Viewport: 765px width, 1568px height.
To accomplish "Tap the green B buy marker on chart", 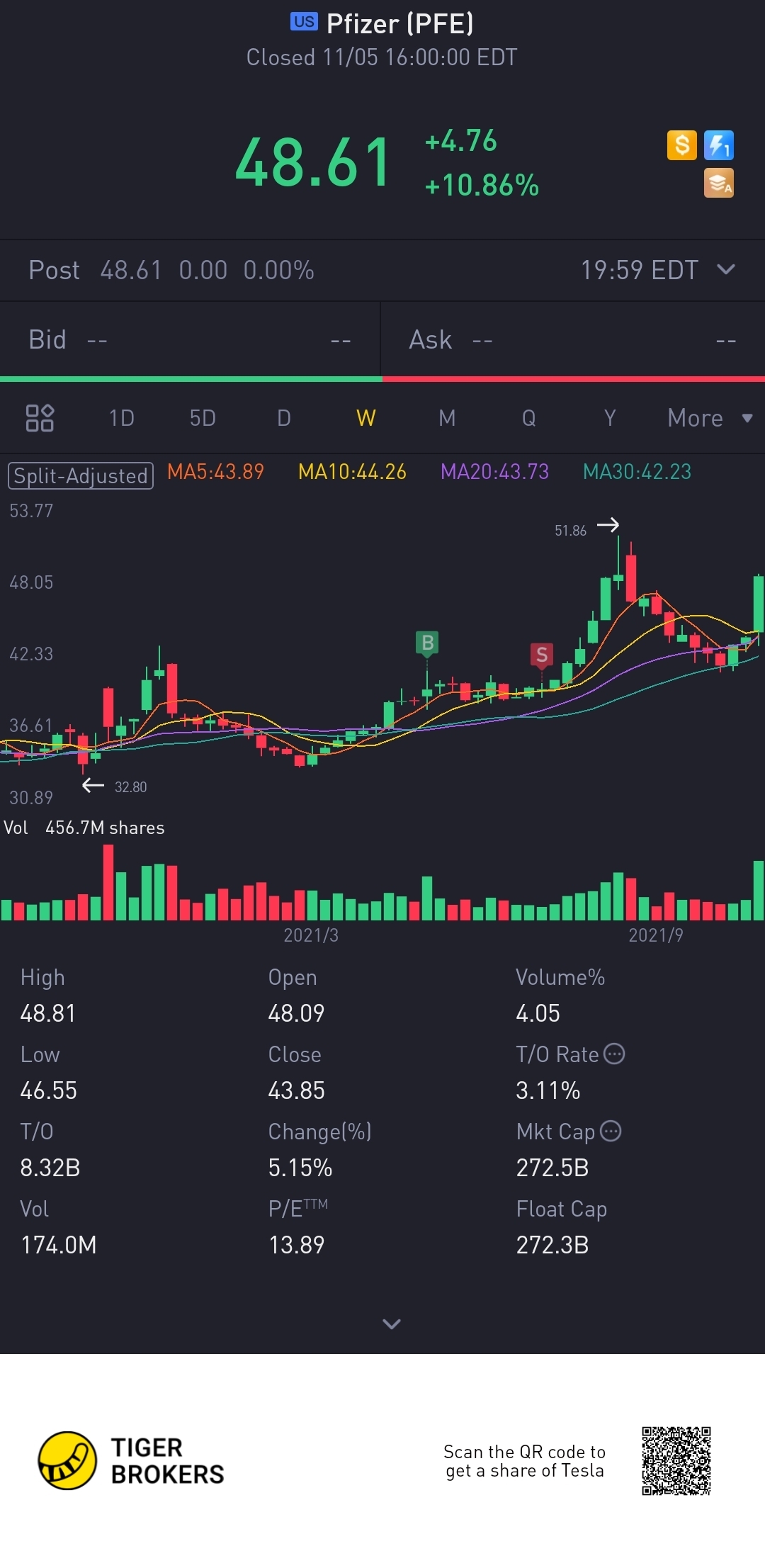I will (x=427, y=643).
